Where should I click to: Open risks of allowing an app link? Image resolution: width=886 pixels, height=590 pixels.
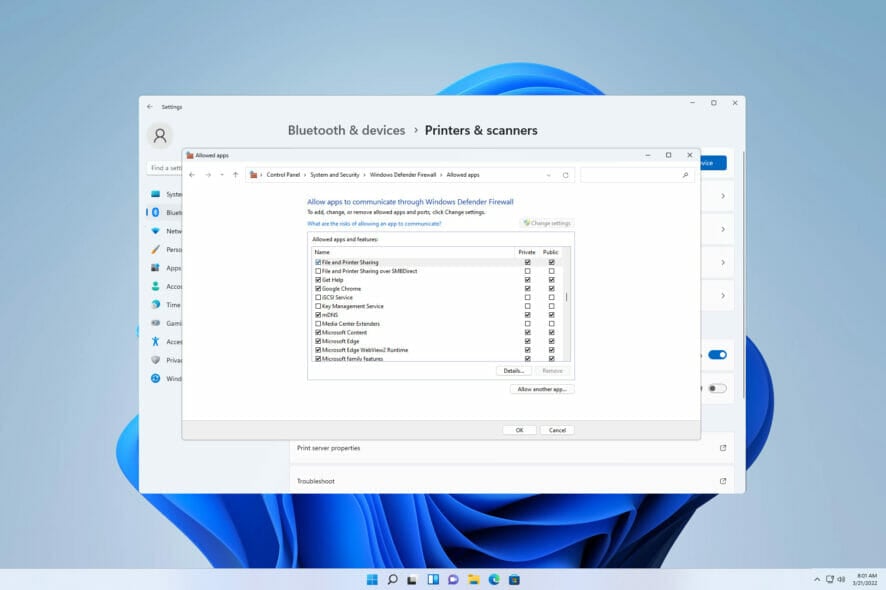click(x=374, y=224)
